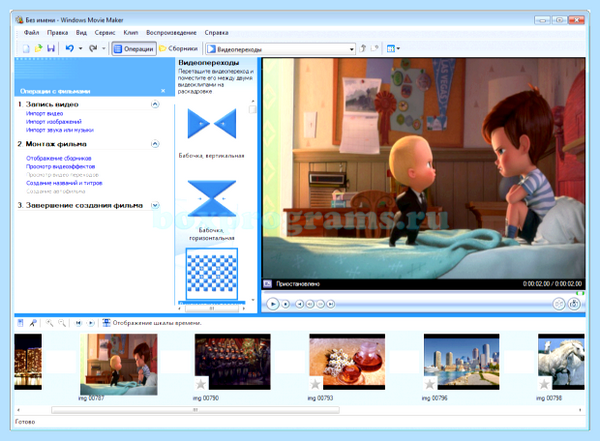Select storyboard clip img 00798
Viewport: 600px width, 441px height.
click(561, 362)
